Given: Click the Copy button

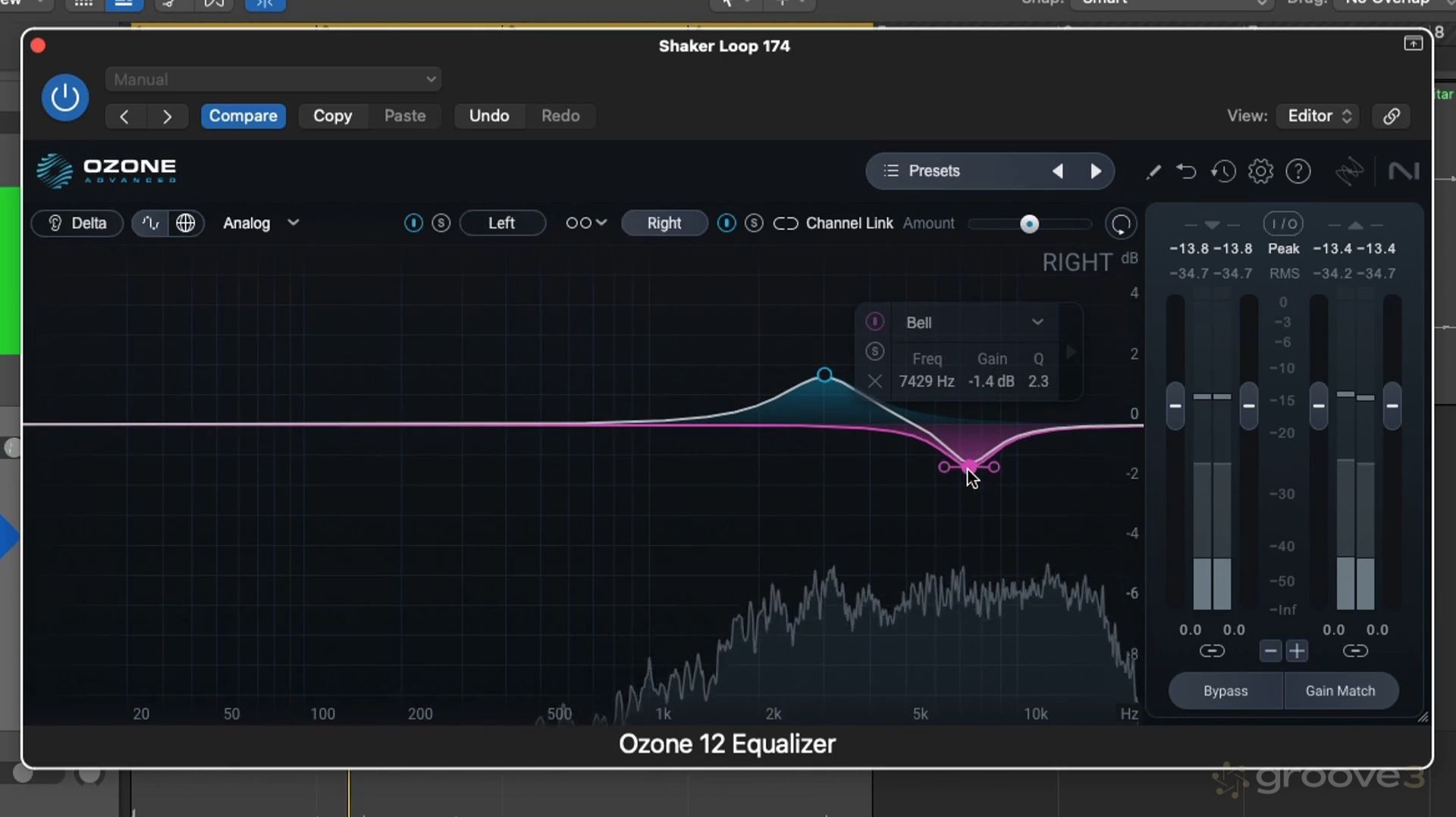Looking at the screenshot, I should coord(333,116).
